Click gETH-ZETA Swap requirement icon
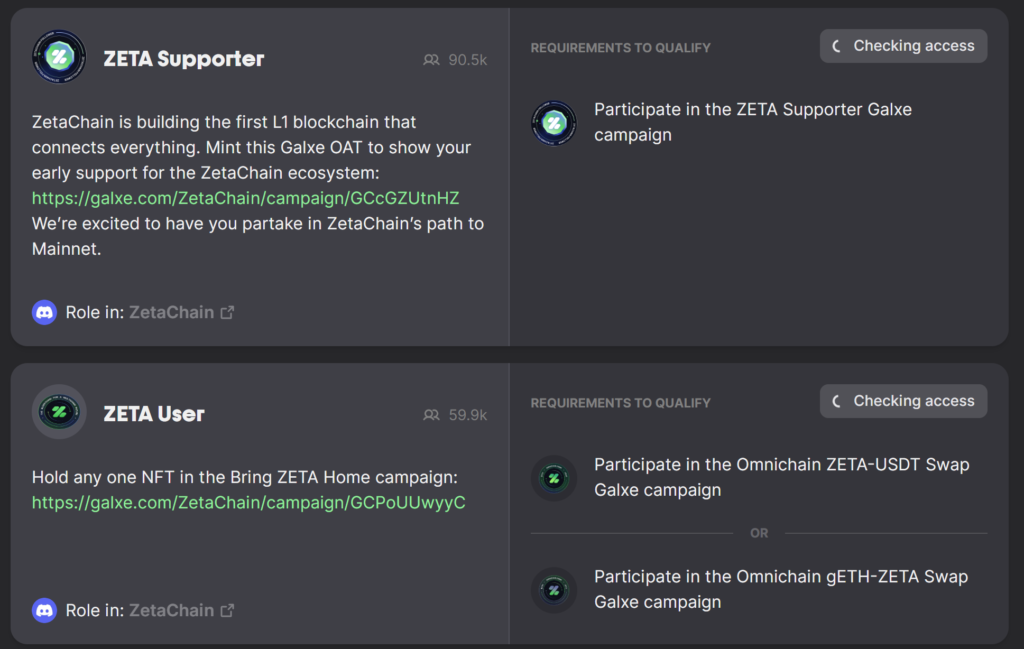Image resolution: width=1024 pixels, height=649 pixels. click(554, 590)
